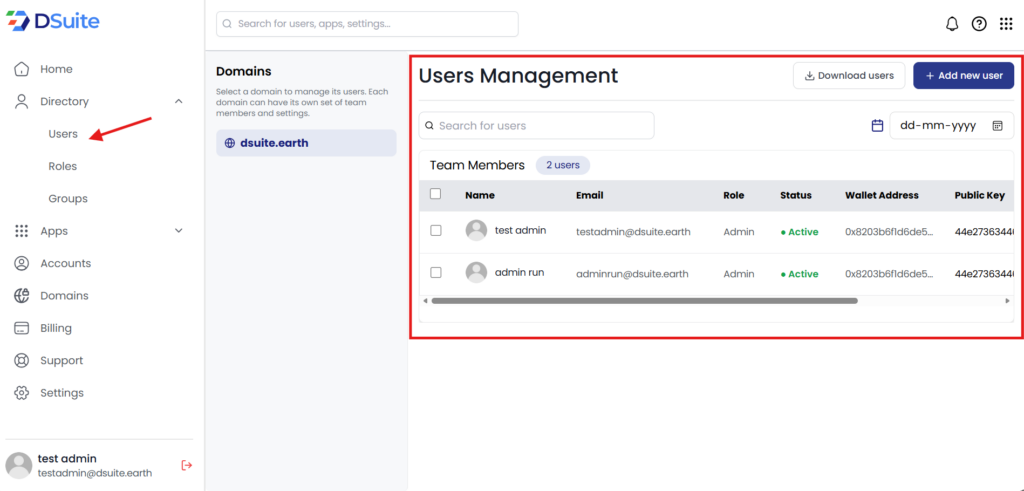Image resolution: width=1024 pixels, height=491 pixels.
Task: Click the calendar icon beside date field
Action: pos(877,126)
